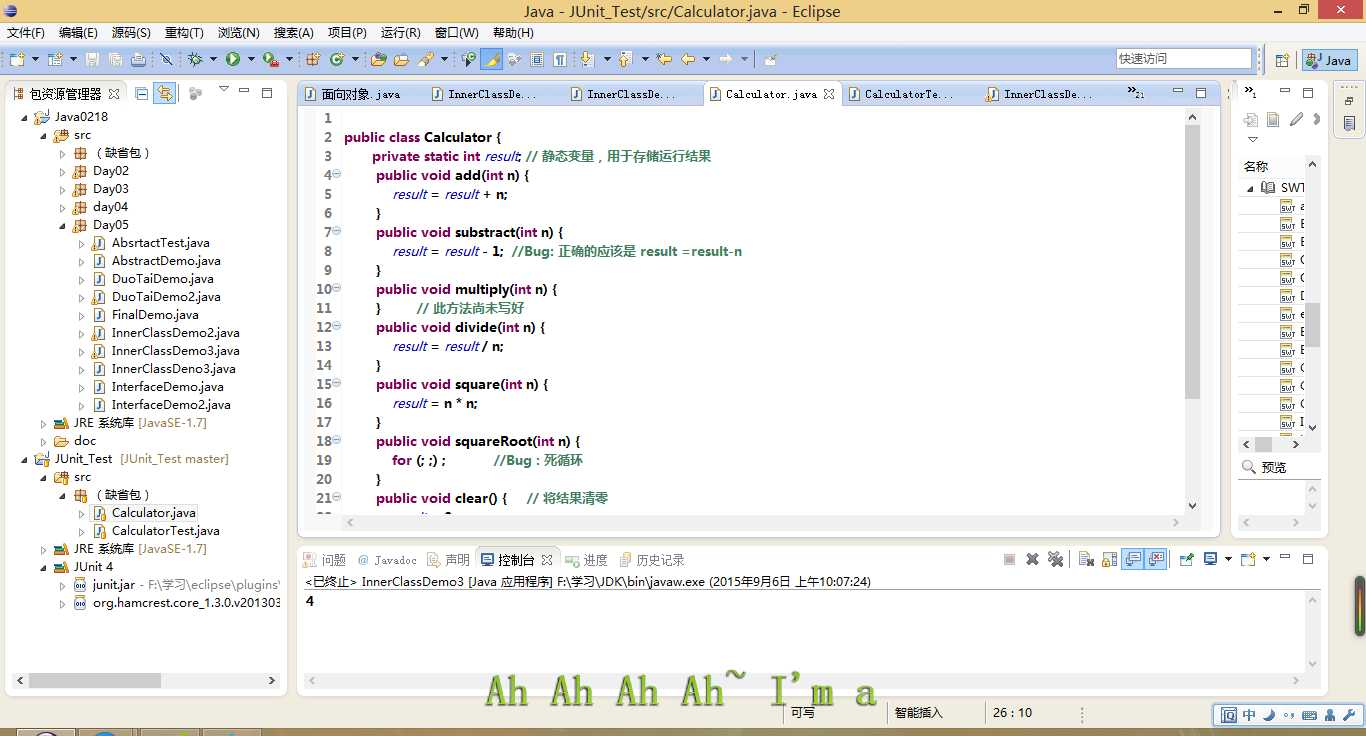1366x736 pixels.
Task: Click the Package Explorer horizontal scrollbar
Action: tap(96, 681)
